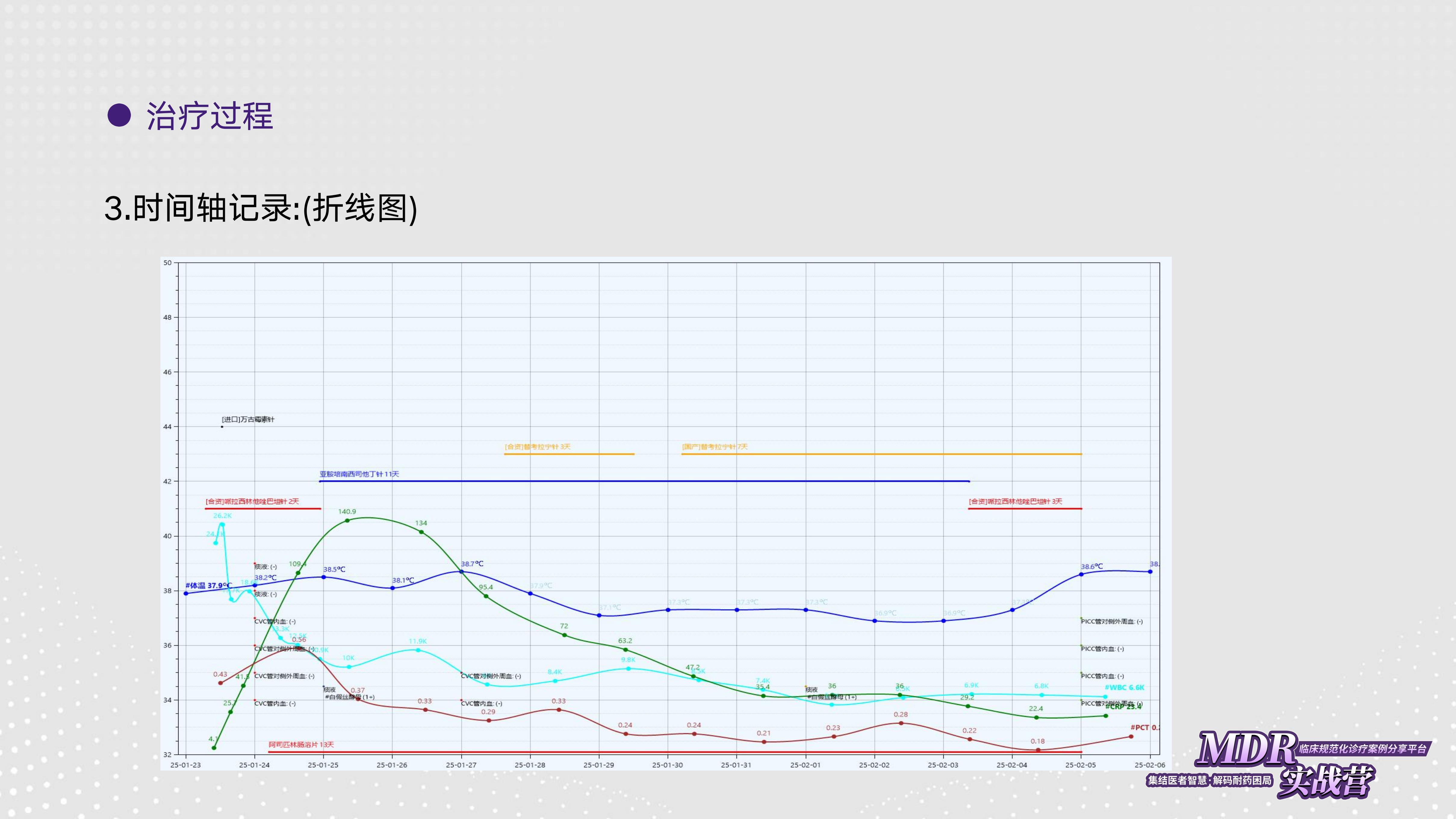The image size is (1456, 819).
Task: Click the blue 亚胺培南西司他丁针 11天 treatment bar
Action: [644, 481]
